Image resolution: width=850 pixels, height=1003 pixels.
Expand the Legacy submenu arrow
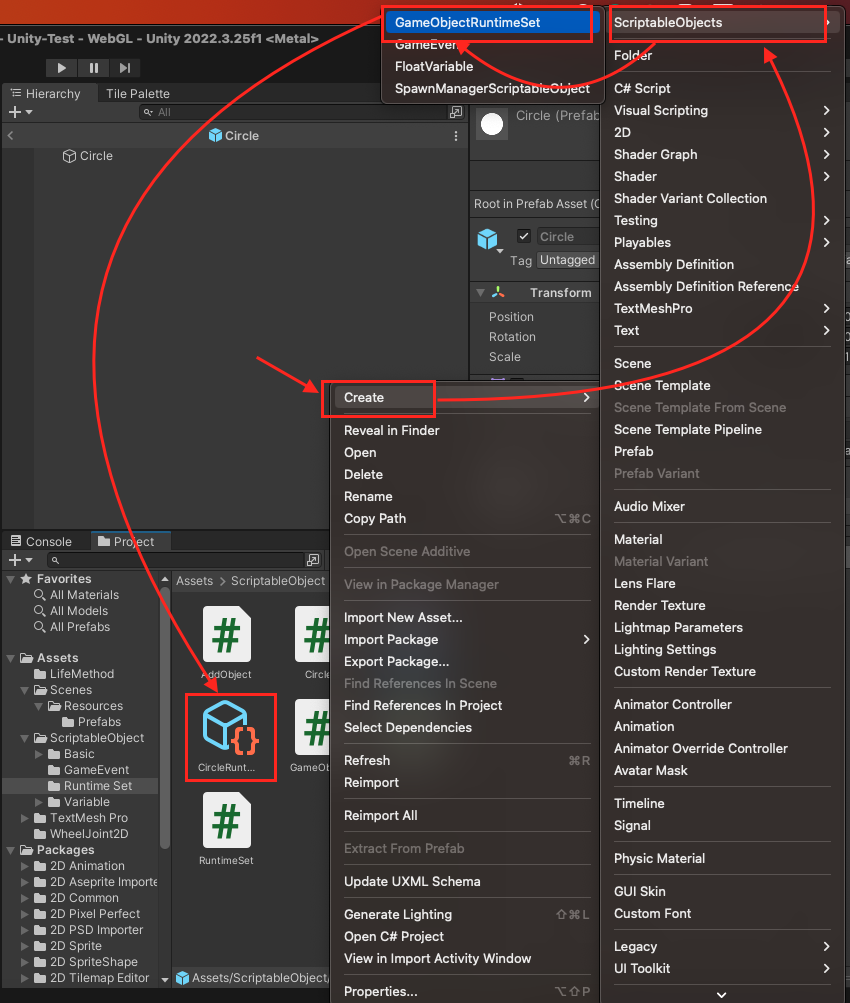pos(826,946)
